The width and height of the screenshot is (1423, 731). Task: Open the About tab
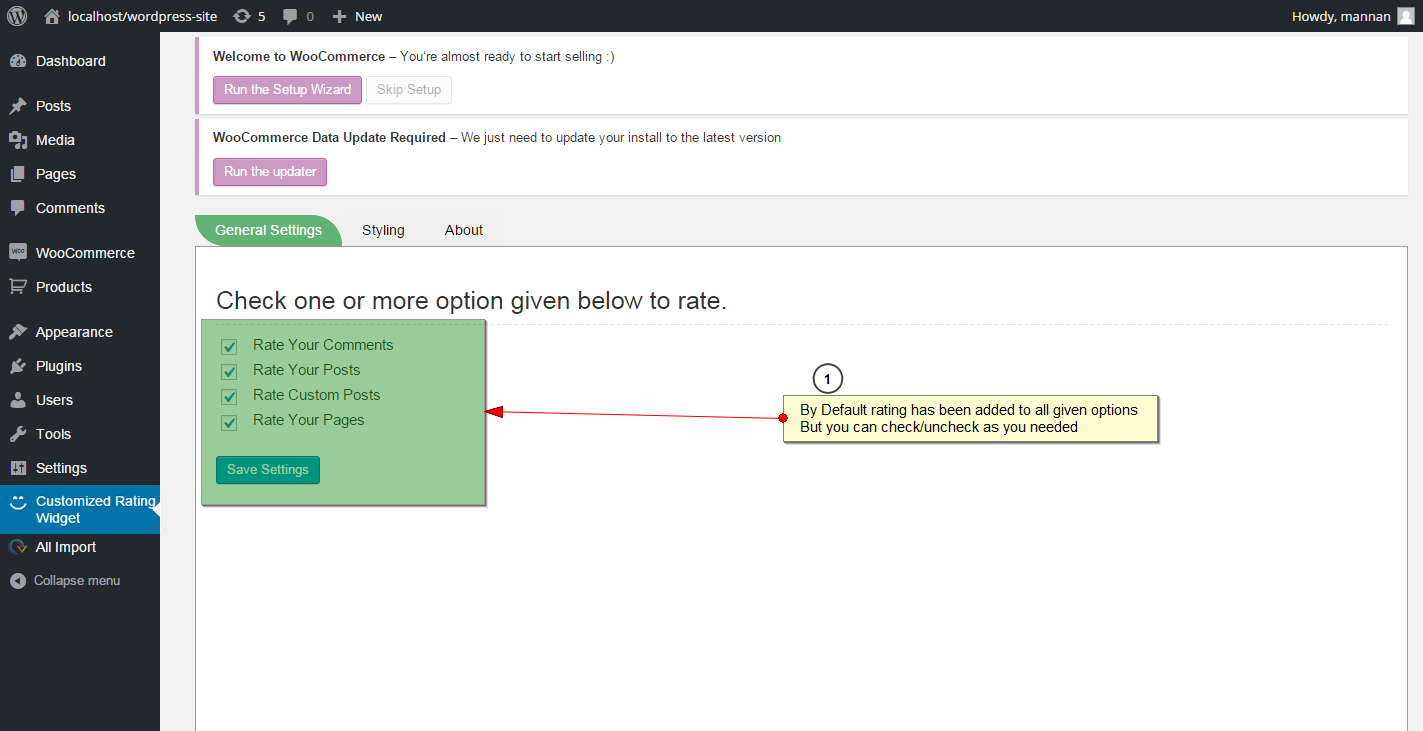464,230
